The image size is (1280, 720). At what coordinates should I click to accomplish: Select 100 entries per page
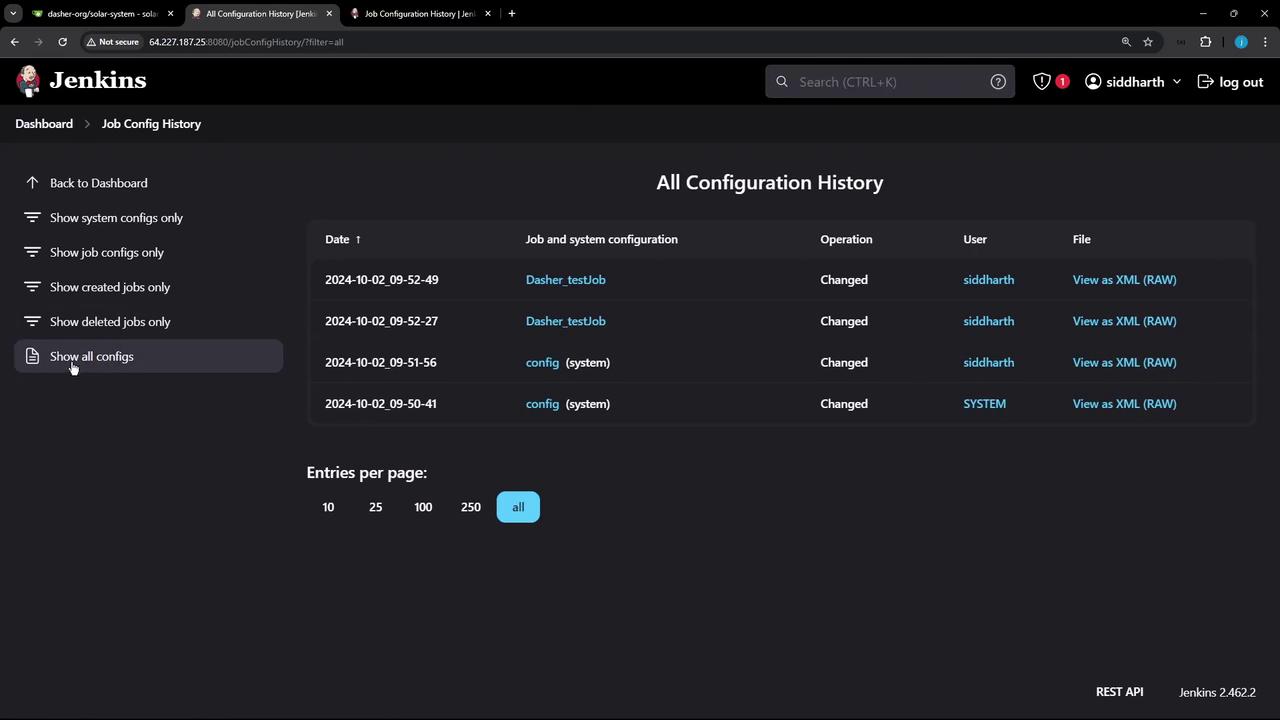click(x=423, y=507)
